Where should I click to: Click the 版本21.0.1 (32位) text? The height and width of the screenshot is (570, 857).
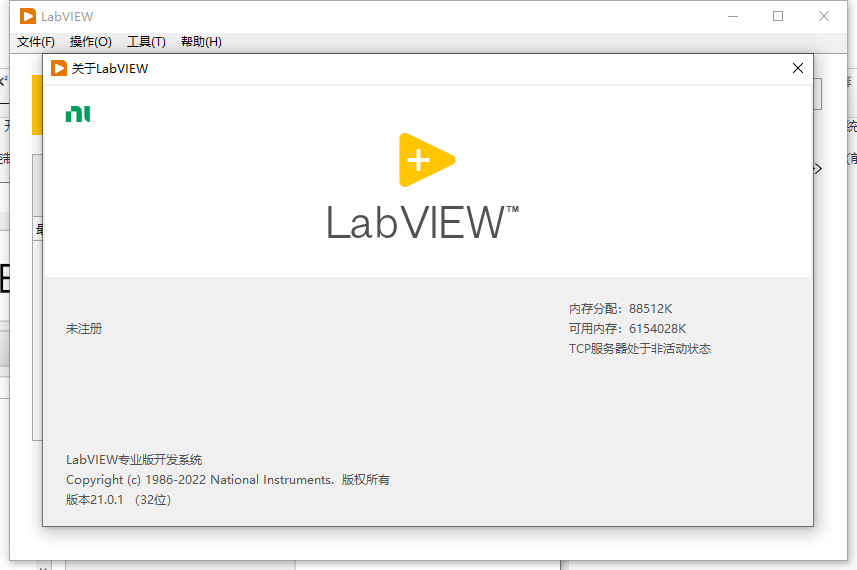pyautogui.click(x=119, y=500)
